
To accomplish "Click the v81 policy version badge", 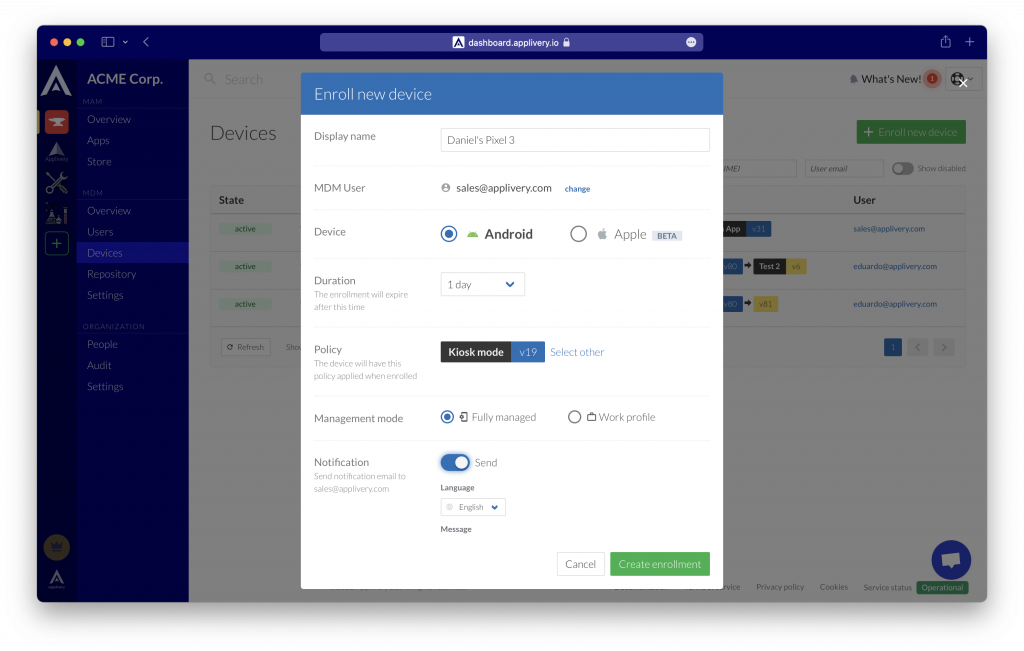I will pyautogui.click(x=765, y=304).
